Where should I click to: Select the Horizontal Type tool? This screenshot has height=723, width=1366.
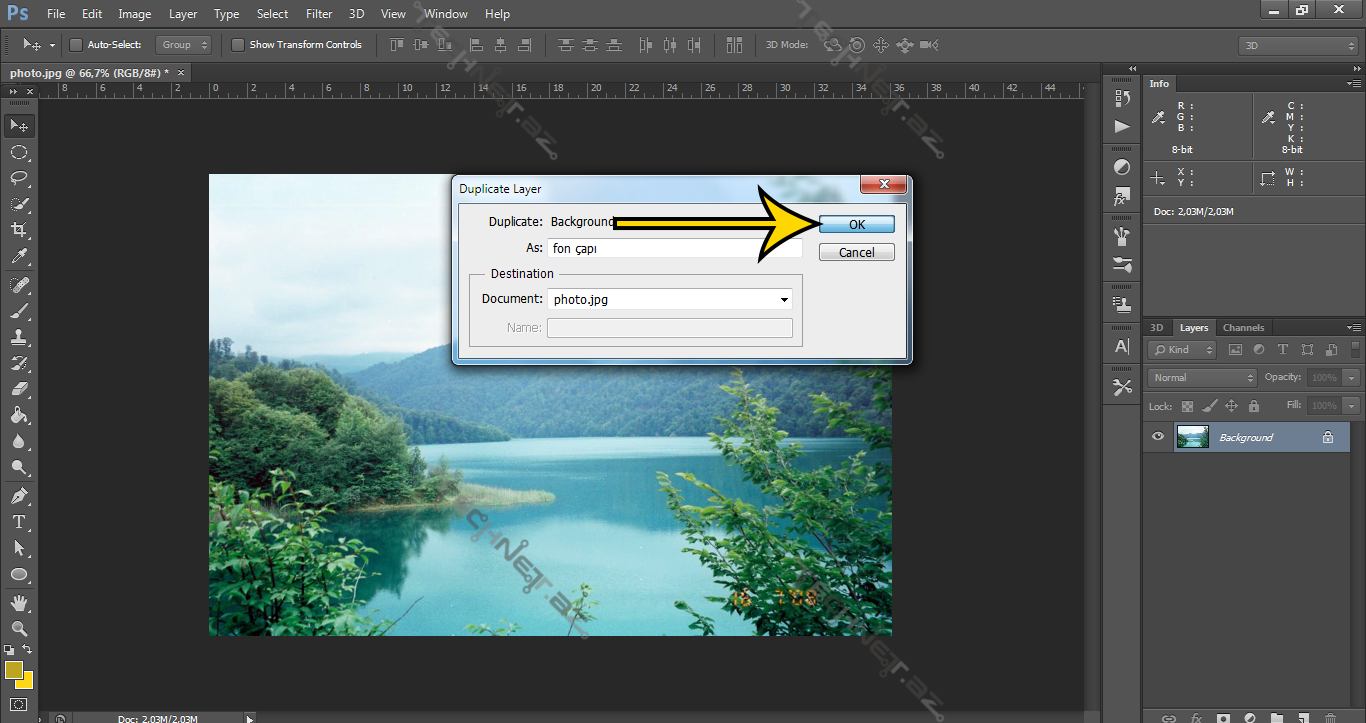pos(19,522)
